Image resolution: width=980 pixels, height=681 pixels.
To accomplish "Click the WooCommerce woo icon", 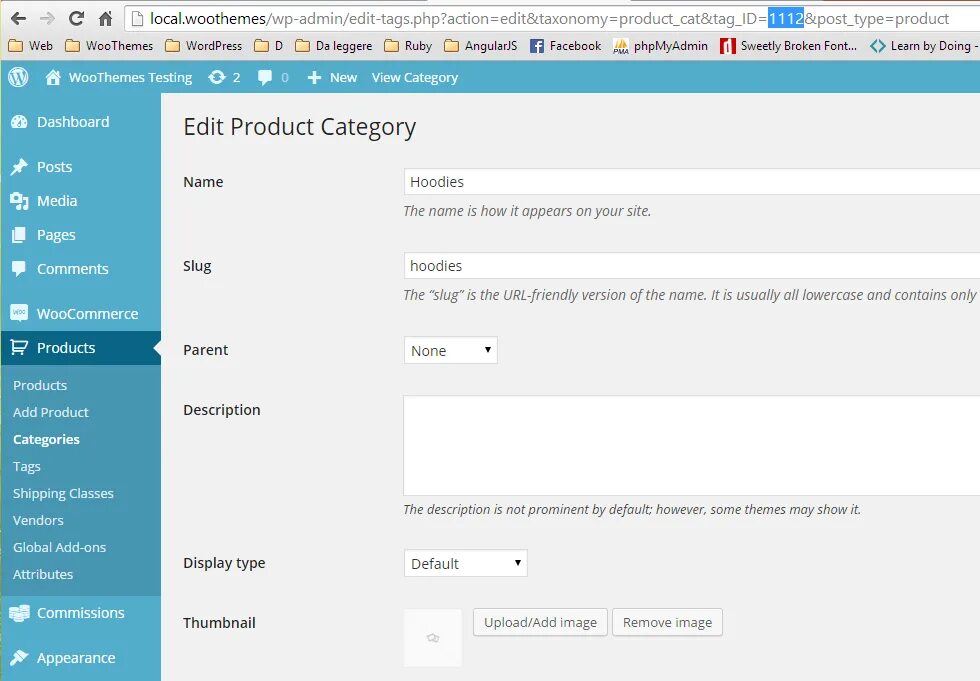I will (19, 313).
